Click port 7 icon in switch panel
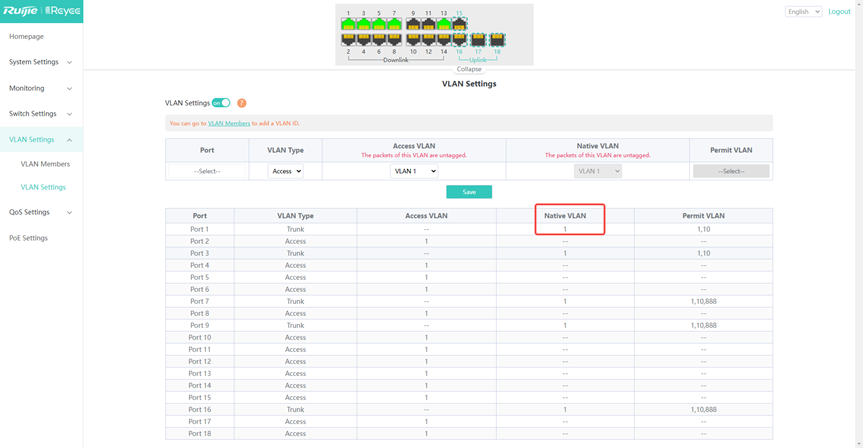This screenshot has width=863, height=448. coord(394,24)
